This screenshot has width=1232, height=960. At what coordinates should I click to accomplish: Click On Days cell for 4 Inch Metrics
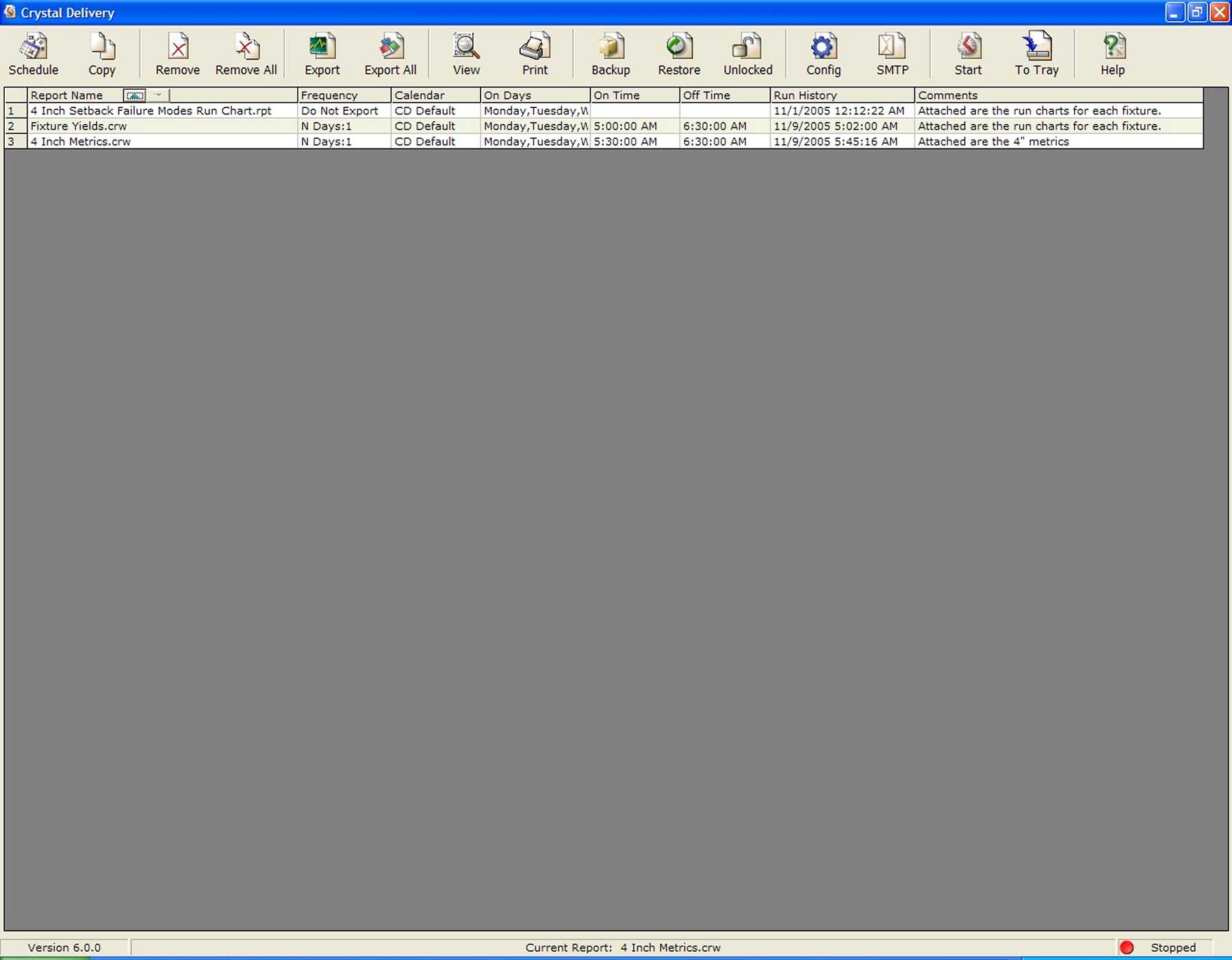[x=535, y=142]
